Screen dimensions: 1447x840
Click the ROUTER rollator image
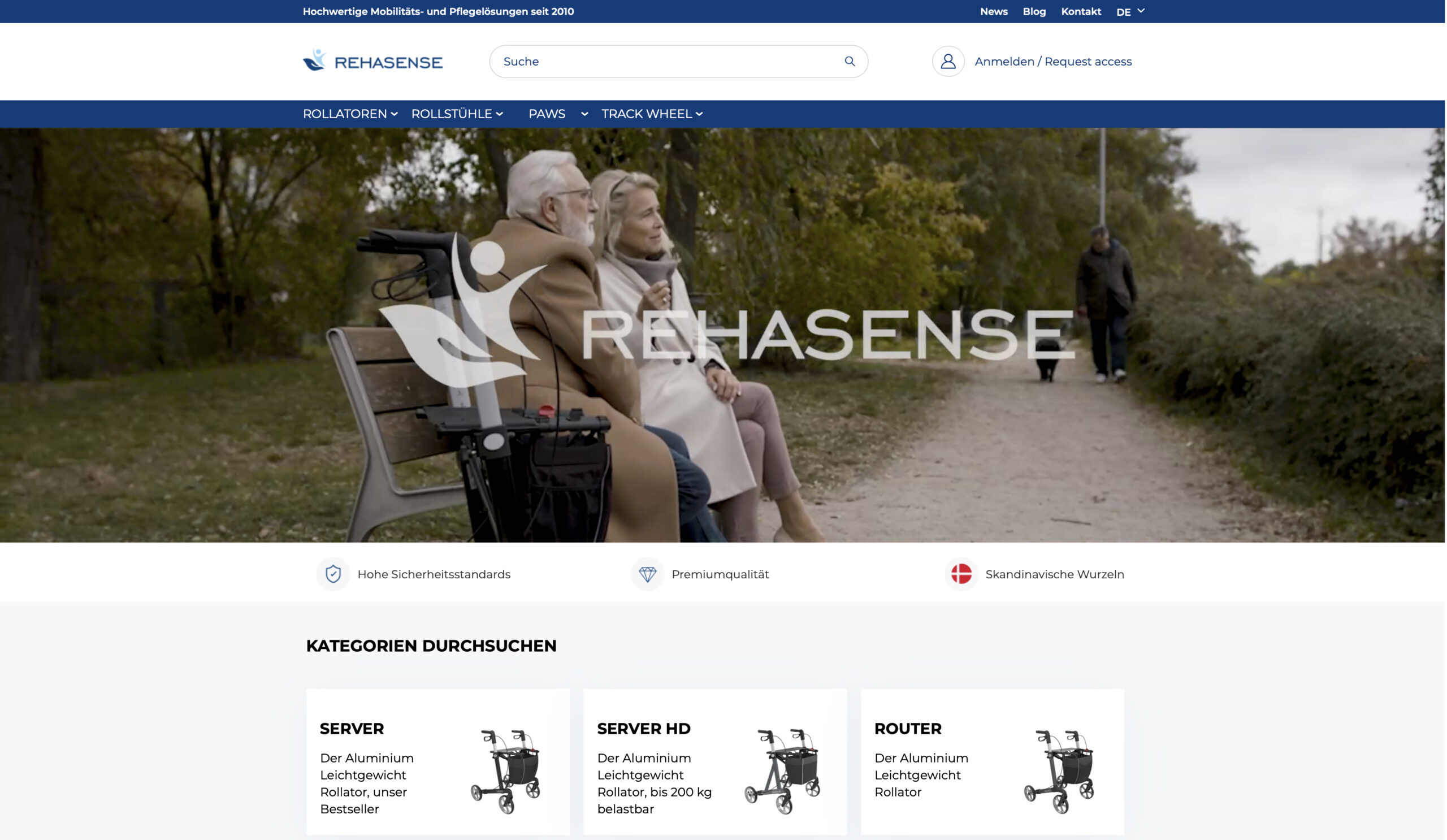1059,771
